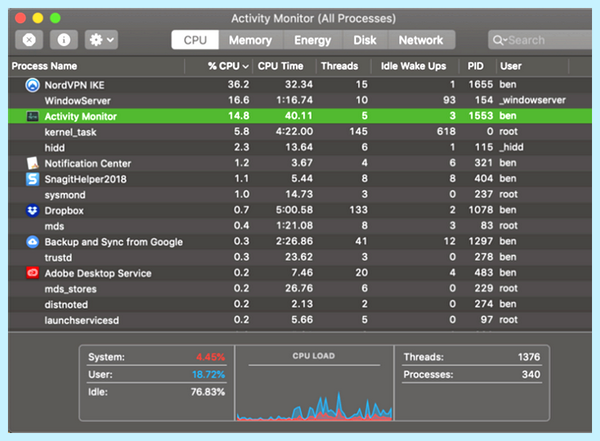Sort by Threads column header

coord(339,66)
